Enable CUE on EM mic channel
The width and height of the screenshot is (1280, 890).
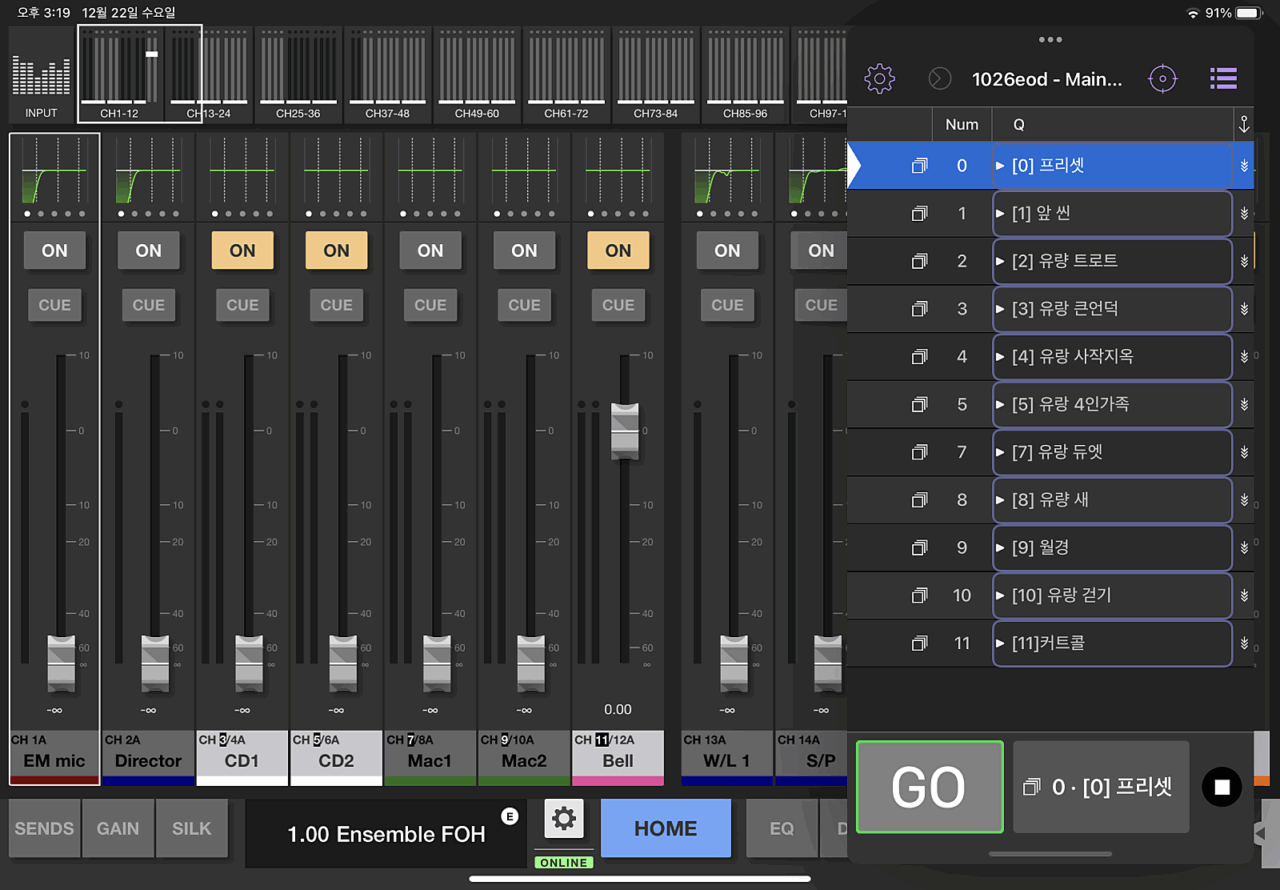click(x=55, y=305)
